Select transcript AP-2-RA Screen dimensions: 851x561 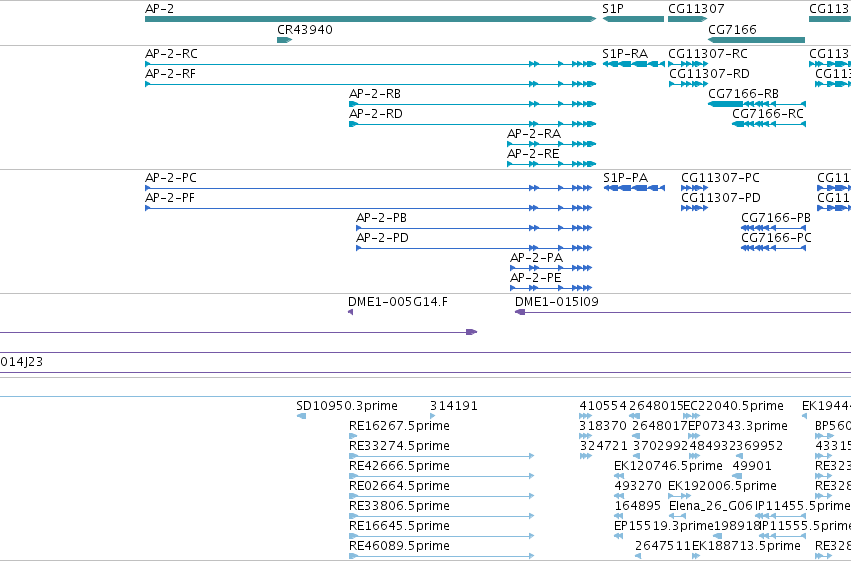pyautogui.click(x=551, y=144)
